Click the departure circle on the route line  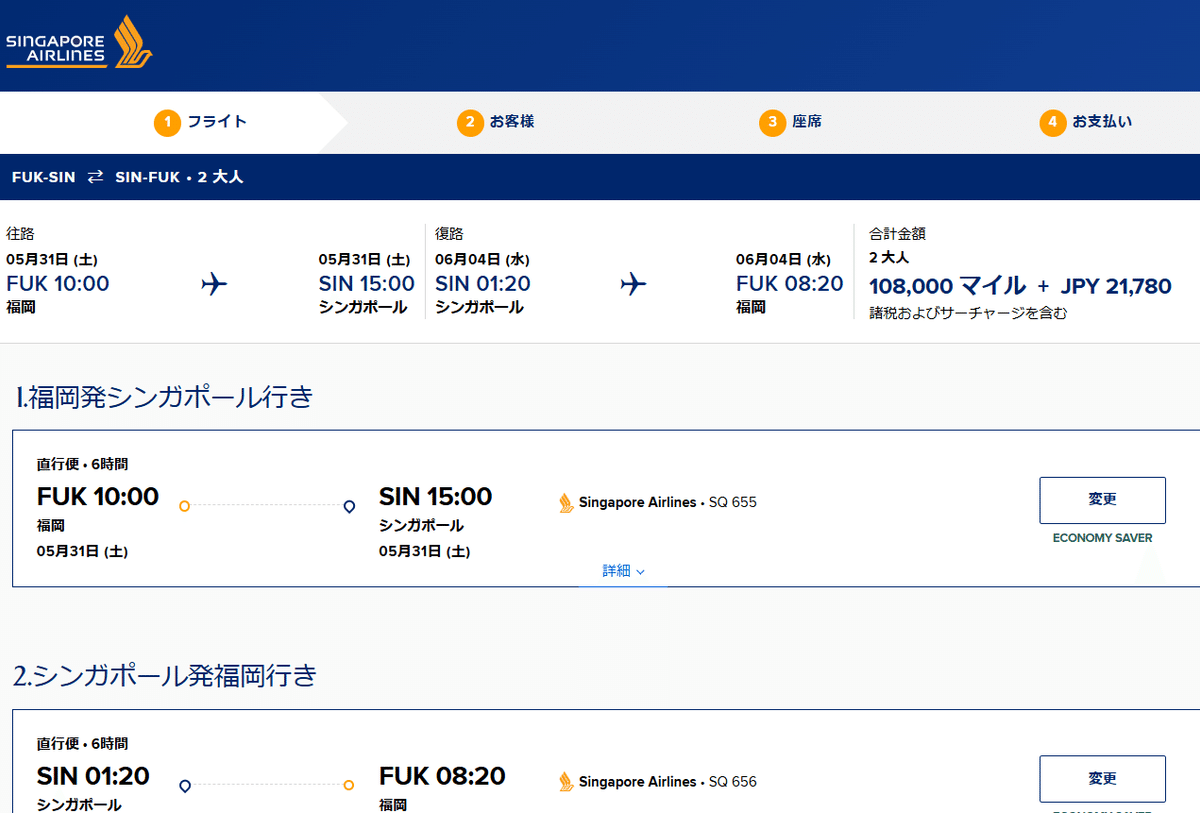point(184,506)
